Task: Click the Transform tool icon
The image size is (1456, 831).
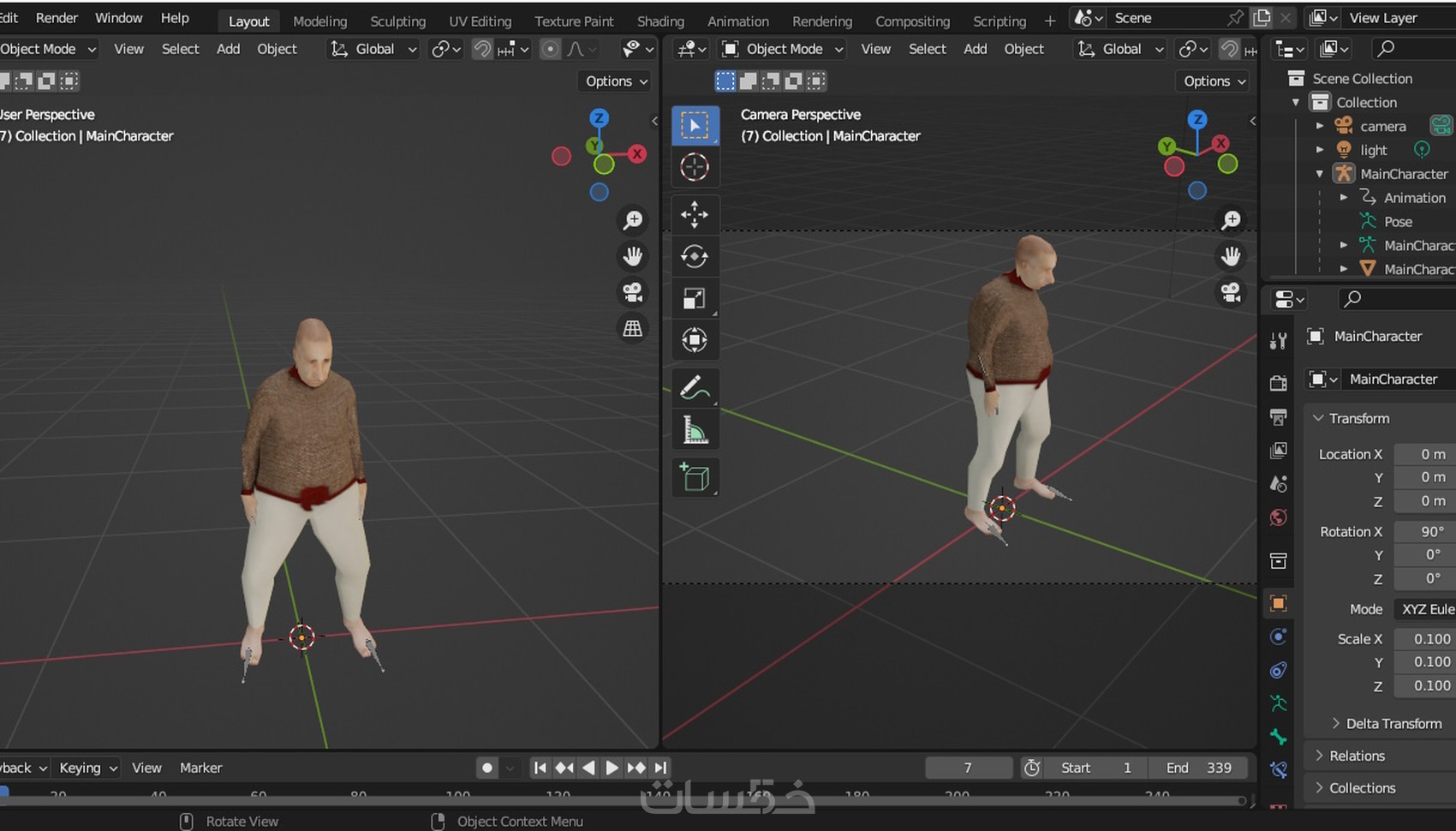Action: [694, 340]
